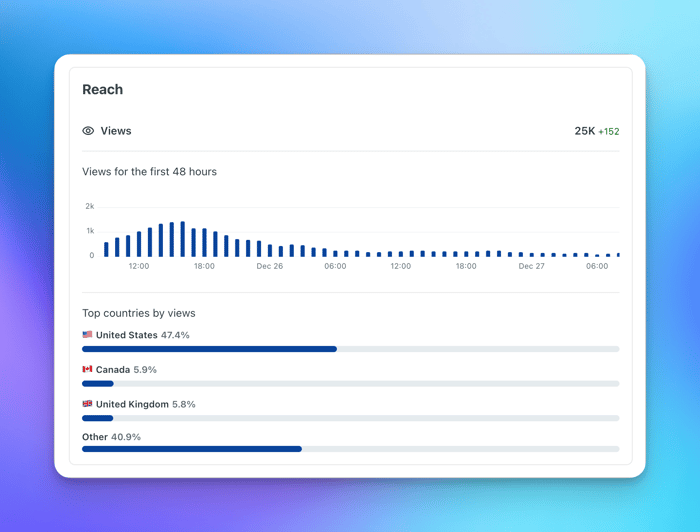Viewport: 700px width, 532px height.
Task: Click the Canada 5.9% progress bar
Action: point(350,384)
